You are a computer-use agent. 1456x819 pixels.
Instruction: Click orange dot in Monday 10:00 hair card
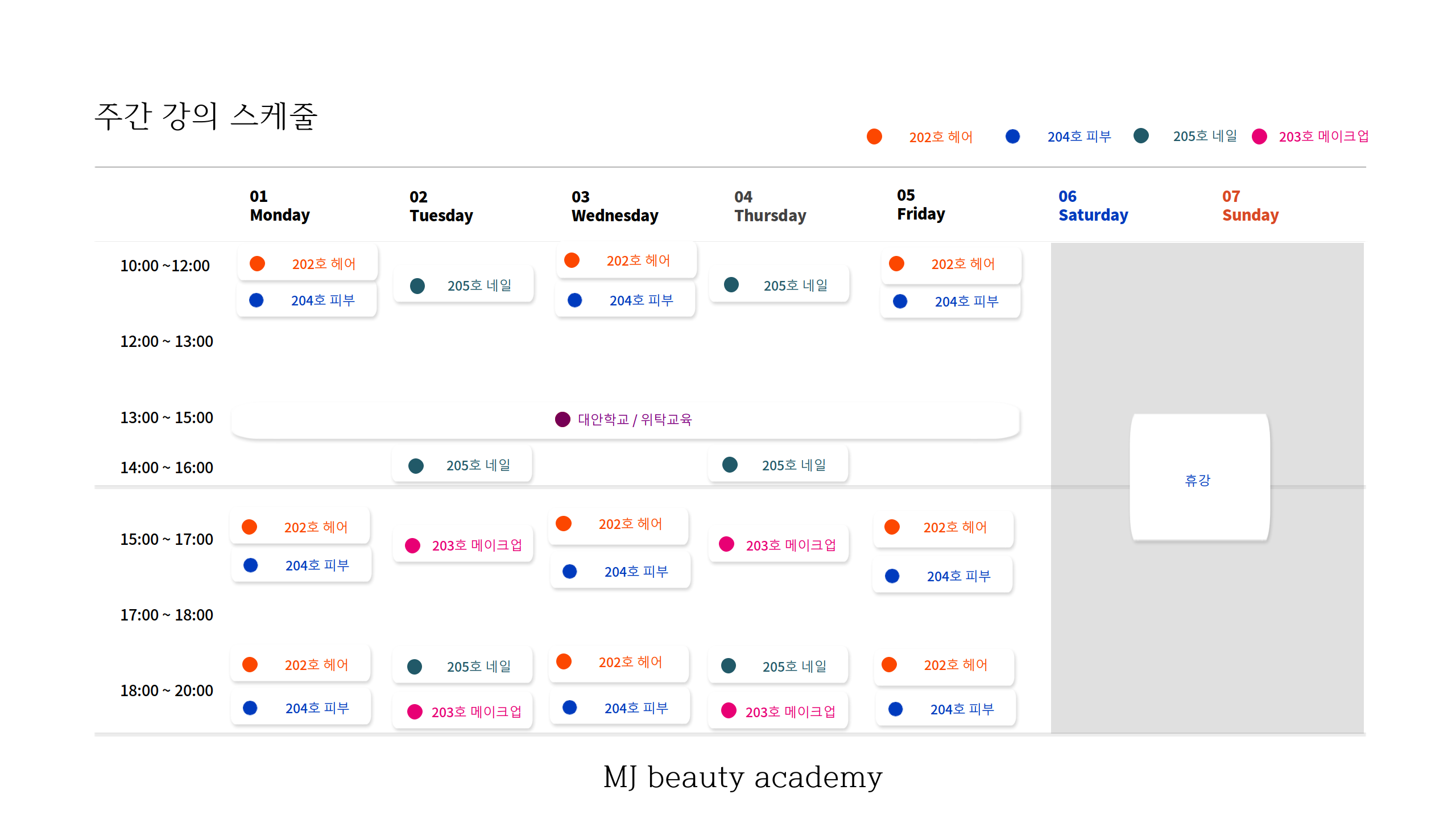tap(257, 264)
